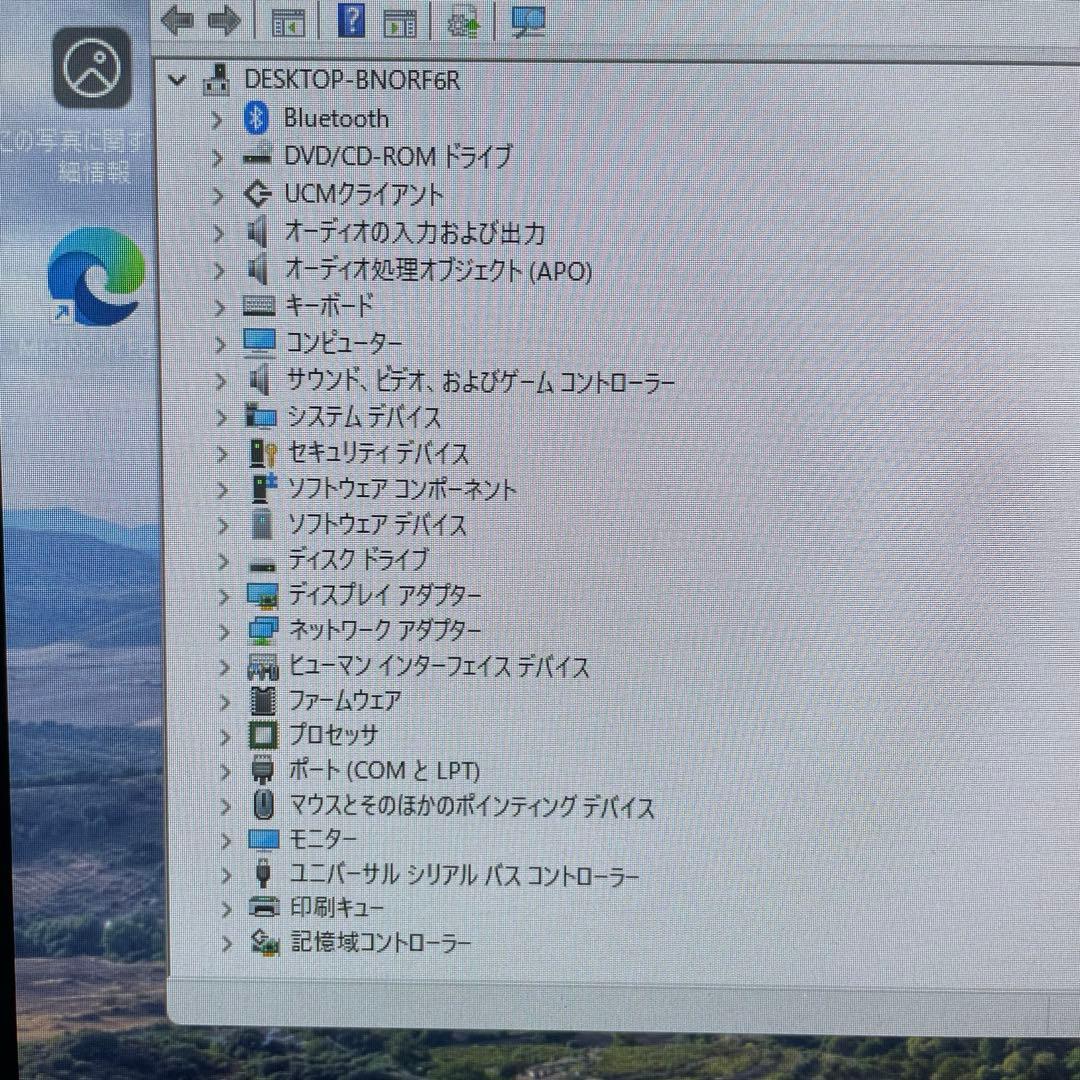
Task: Click the back navigation arrow
Action: [x=177, y=20]
